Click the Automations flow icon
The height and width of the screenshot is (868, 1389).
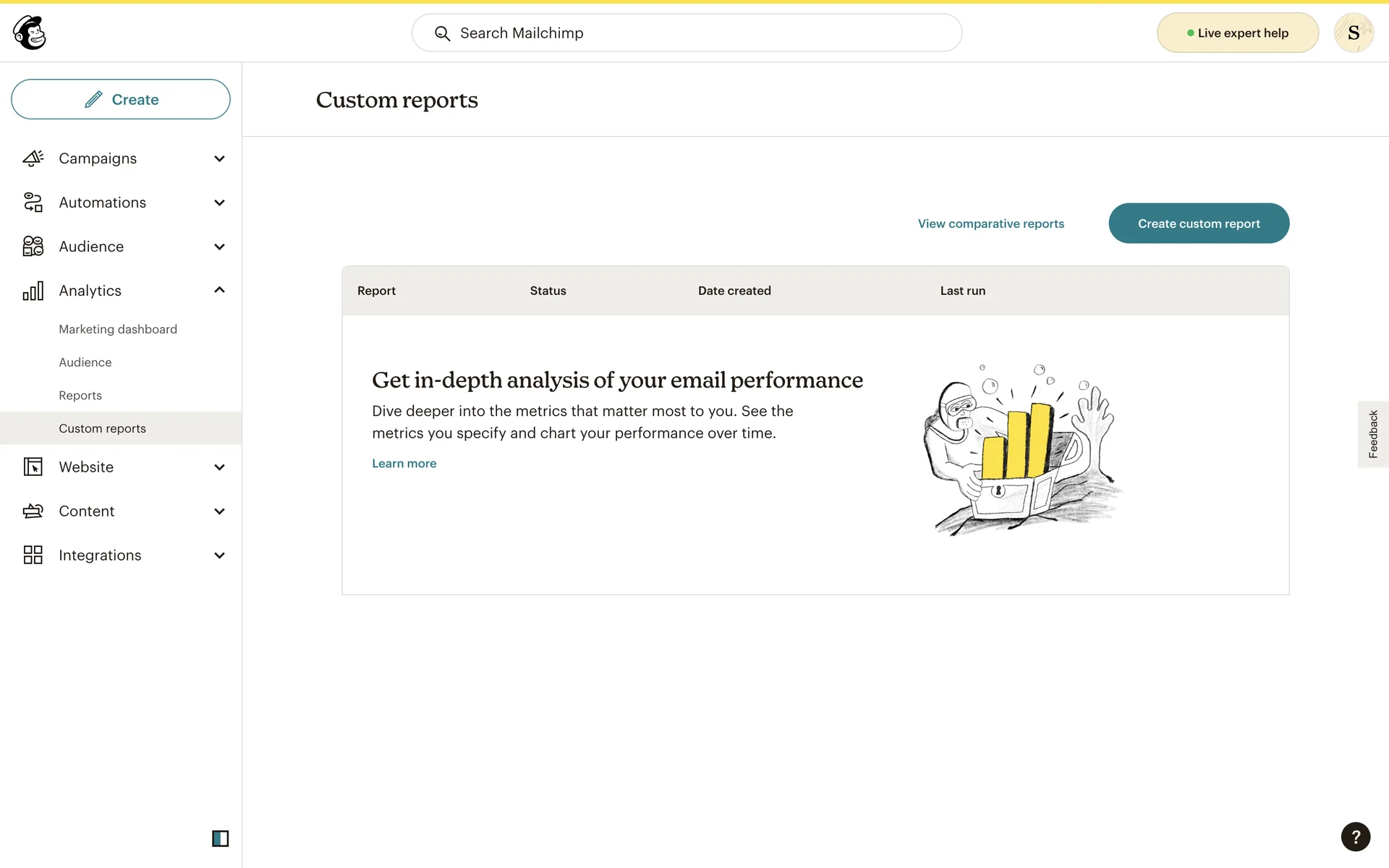click(x=33, y=203)
